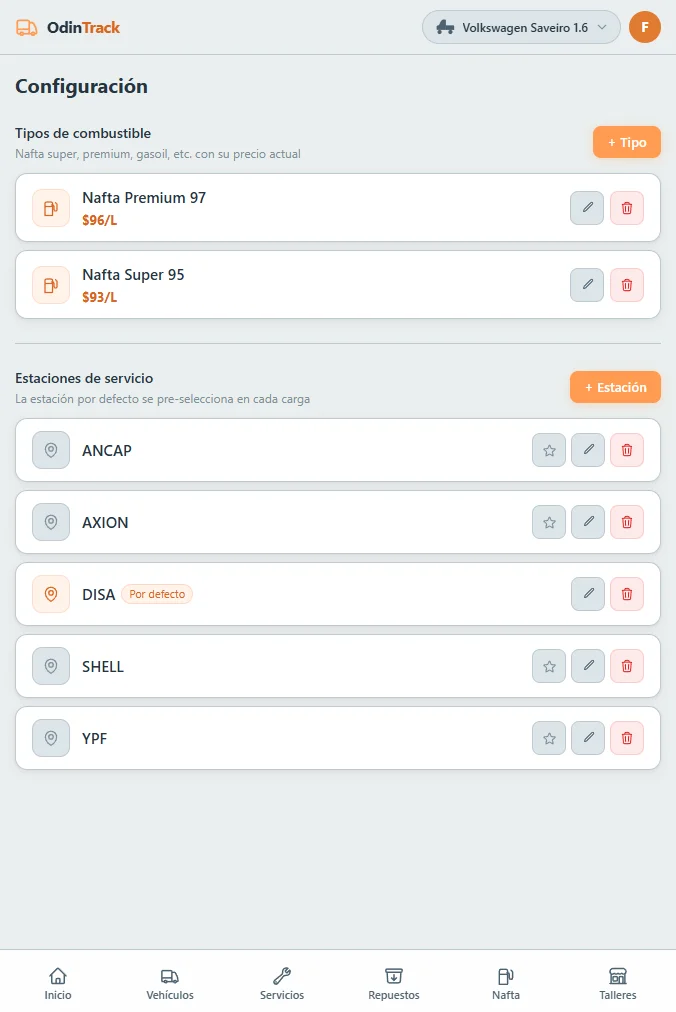This screenshot has width=676, height=1012.
Task: Go to the Nafta tab
Action: [x=506, y=984]
